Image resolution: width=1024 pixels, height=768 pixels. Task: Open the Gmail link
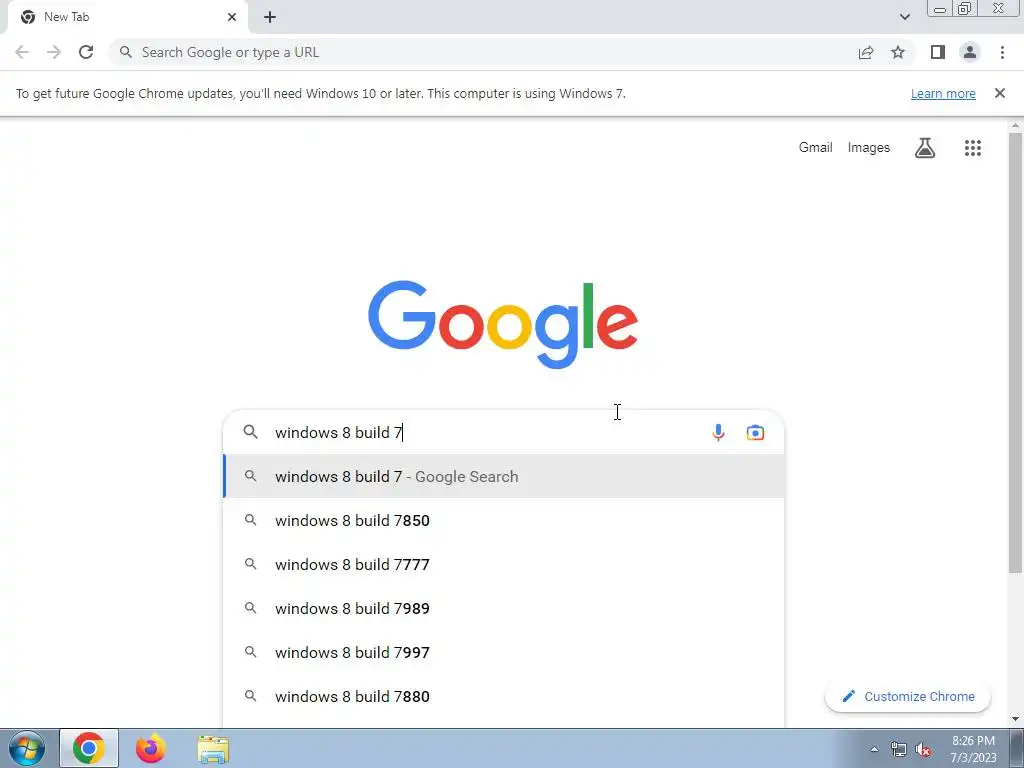click(816, 148)
